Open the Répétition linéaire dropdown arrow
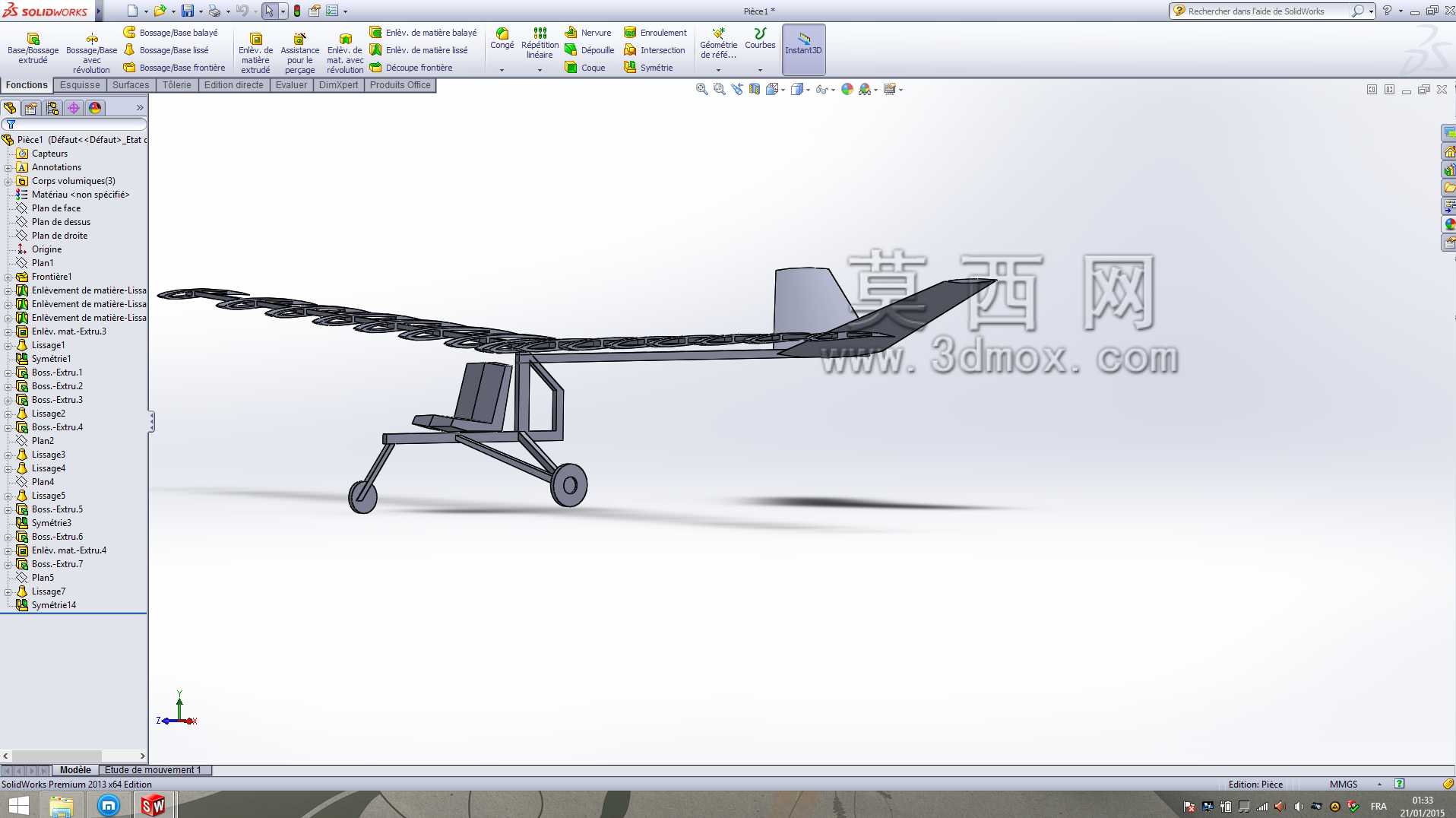 point(540,70)
